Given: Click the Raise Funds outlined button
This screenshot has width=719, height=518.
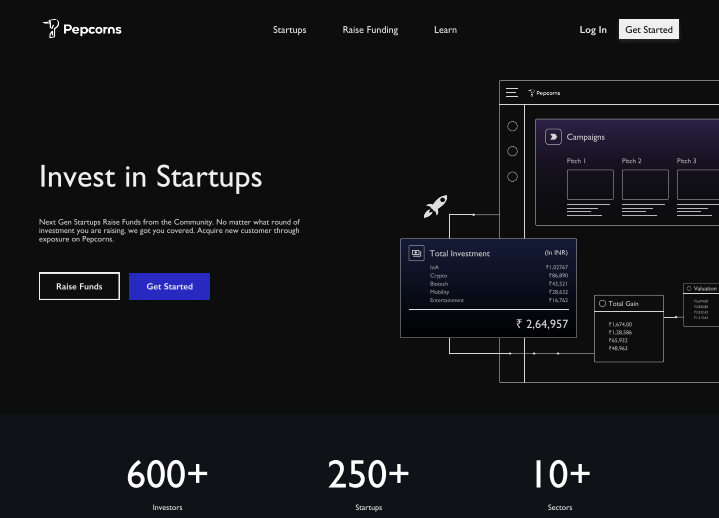Looking at the screenshot, I should (x=79, y=286).
